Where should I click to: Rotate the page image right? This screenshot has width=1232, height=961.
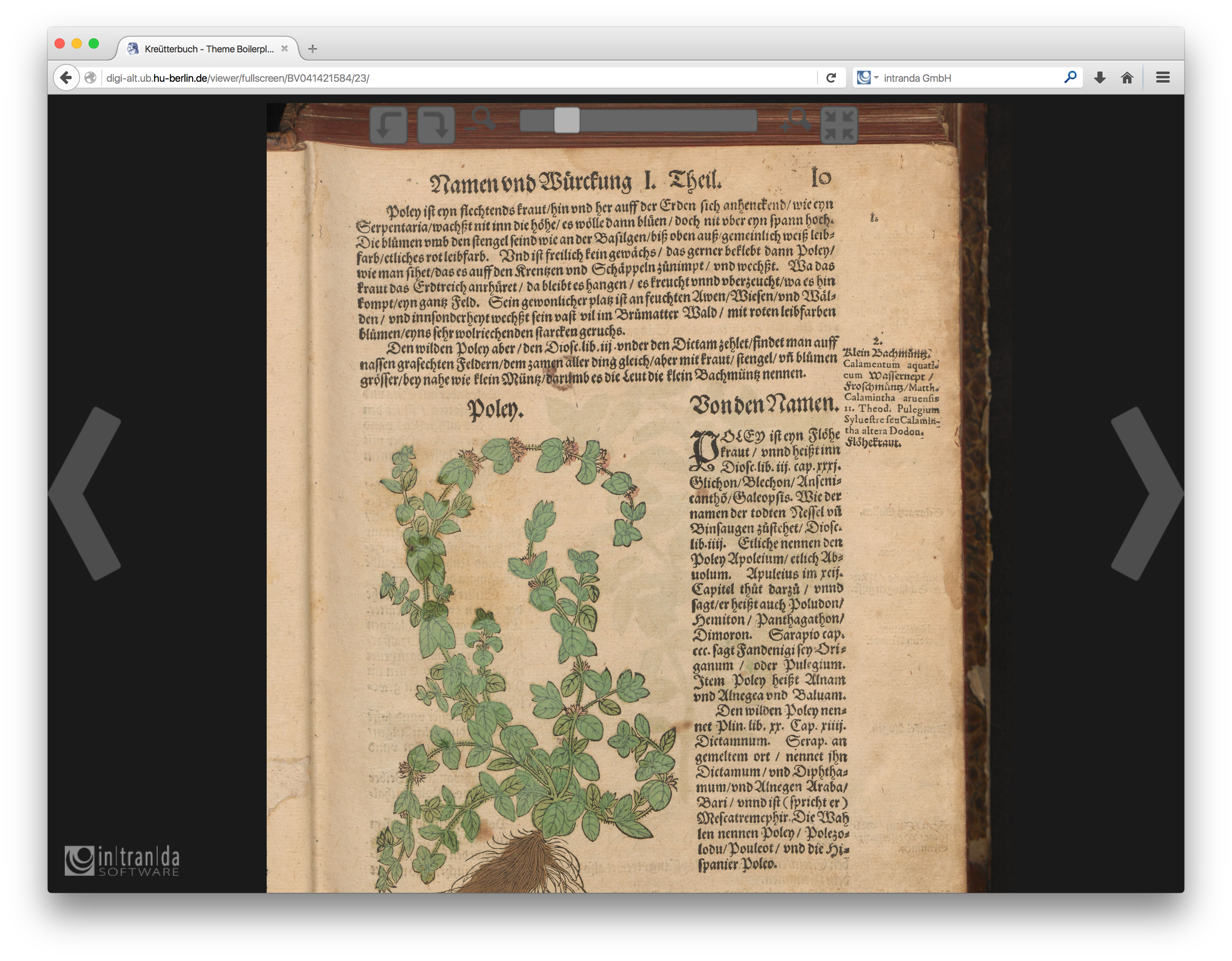pos(436,125)
